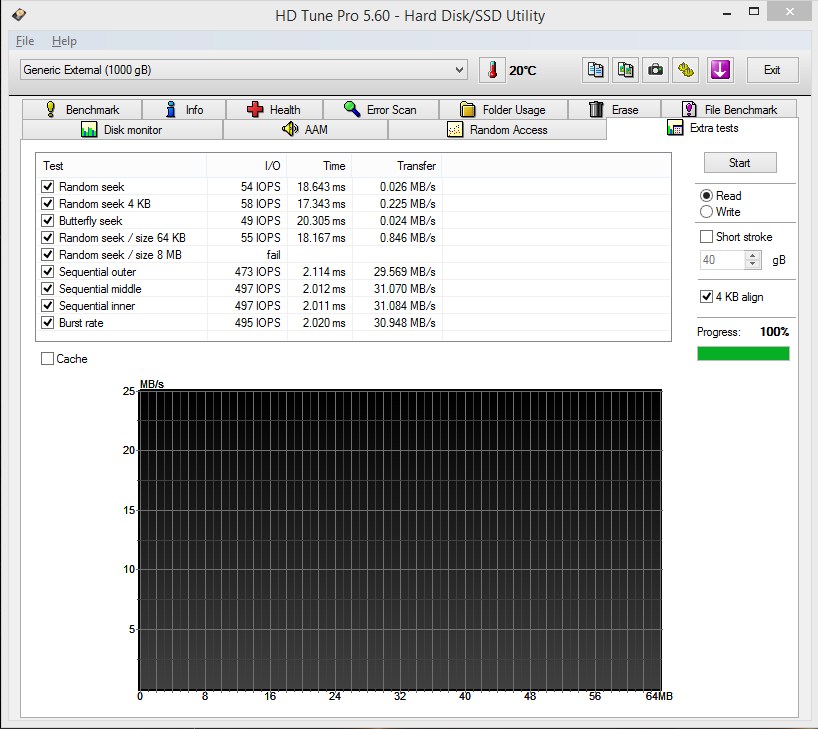Click the '0.846 MB/s' transfer value
The width and height of the screenshot is (818, 729).
pos(407,237)
